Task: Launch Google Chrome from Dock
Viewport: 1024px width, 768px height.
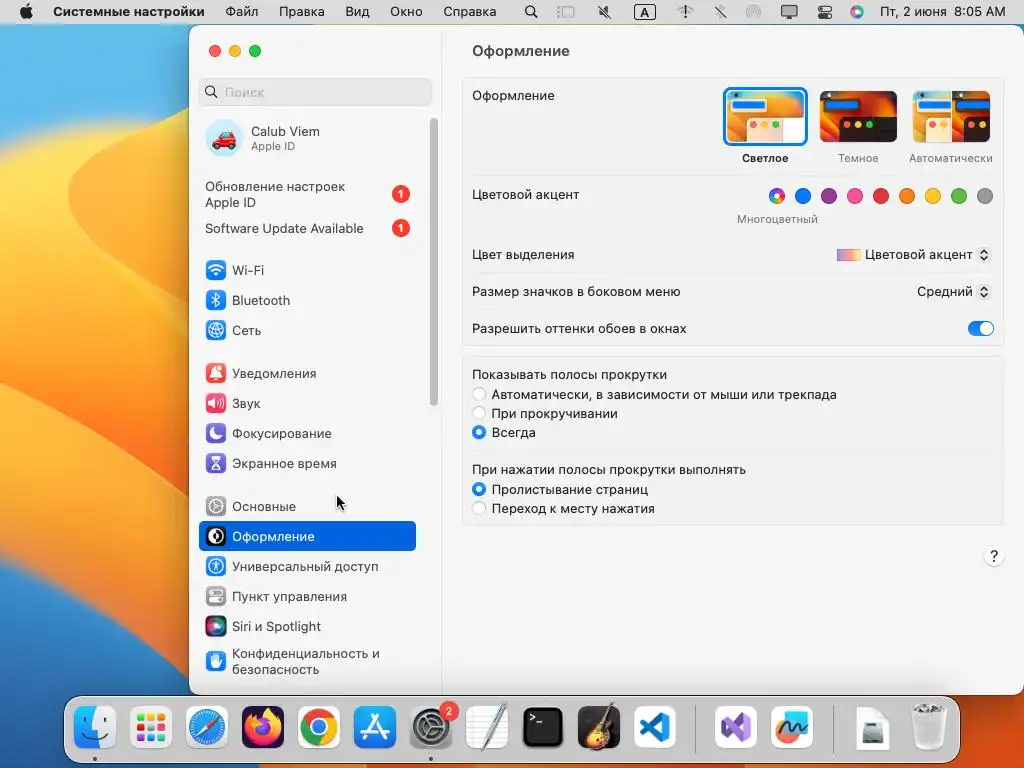Action: click(x=319, y=727)
